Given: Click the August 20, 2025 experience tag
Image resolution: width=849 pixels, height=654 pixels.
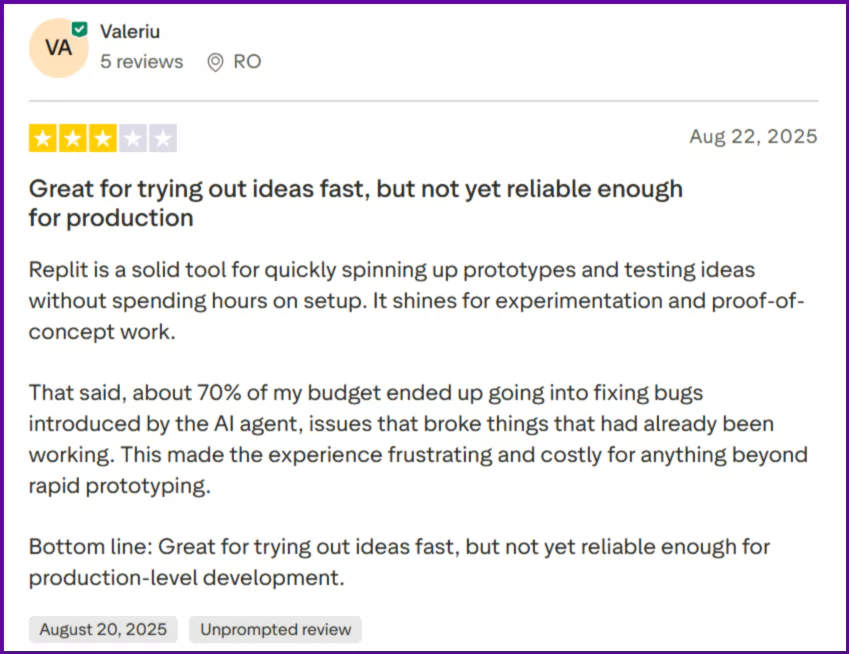Looking at the screenshot, I should click(x=104, y=629).
